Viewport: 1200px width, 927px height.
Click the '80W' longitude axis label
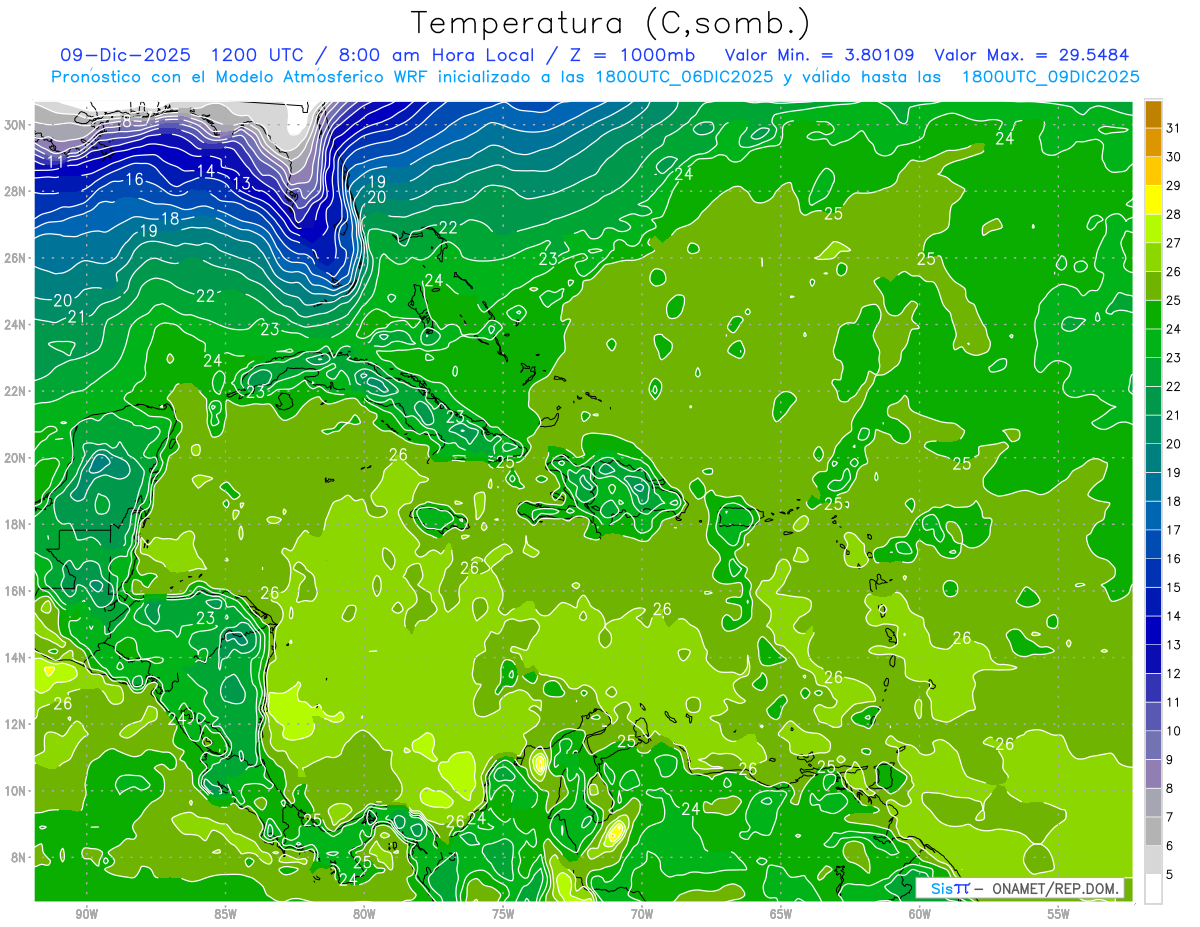point(364,914)
